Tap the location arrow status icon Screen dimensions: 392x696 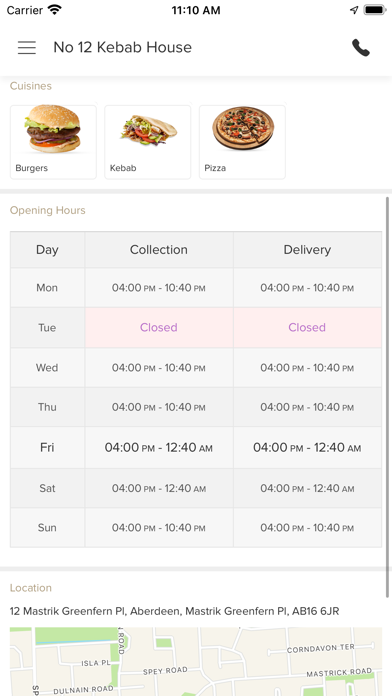pyautogui.click(x=354, y=10)
